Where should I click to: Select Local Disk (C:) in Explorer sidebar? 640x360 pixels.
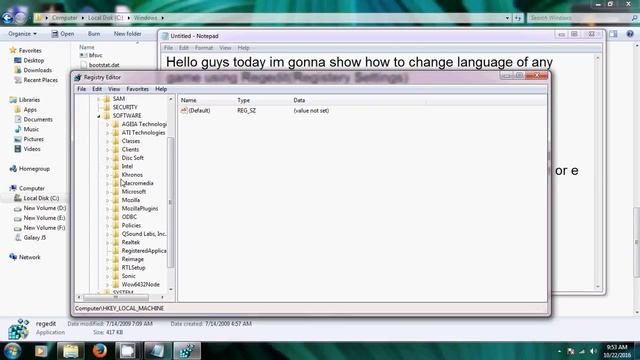41,198
